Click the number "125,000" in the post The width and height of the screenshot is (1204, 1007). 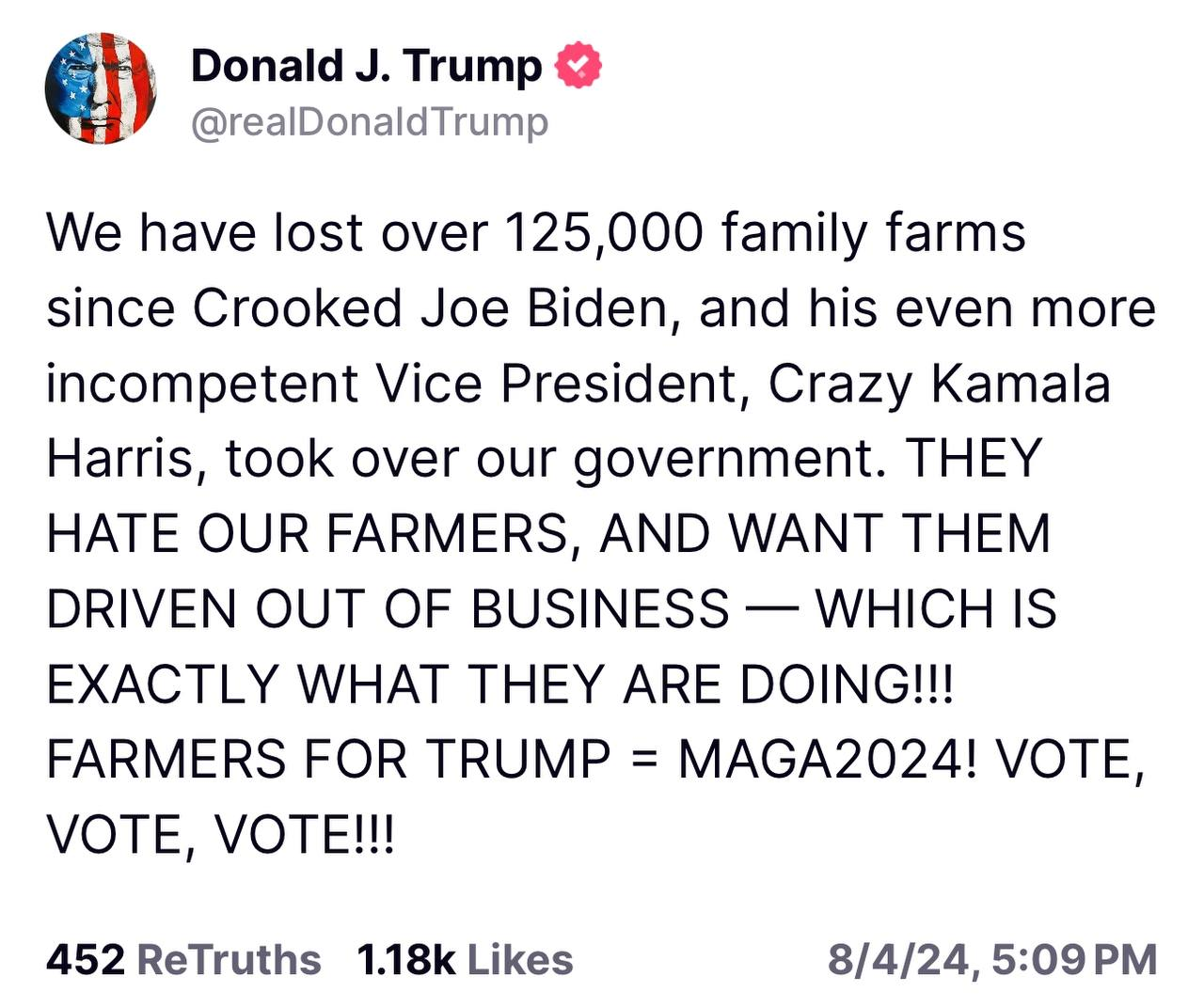[x=603, y=233]
